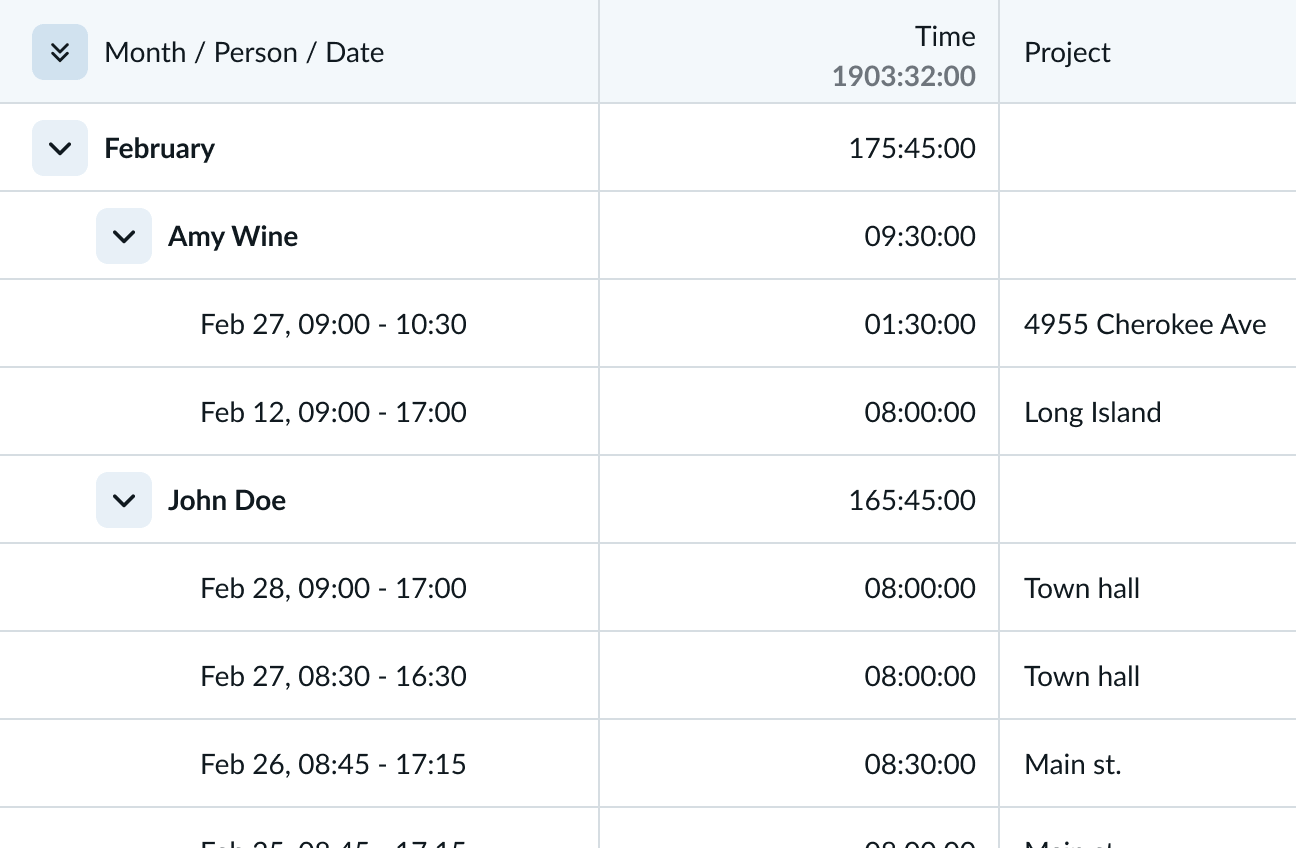Image resolution: width=1296 pixels, height=848 pixels.
Task: Collapse the February month group
Action: click(x=60, y=148)
